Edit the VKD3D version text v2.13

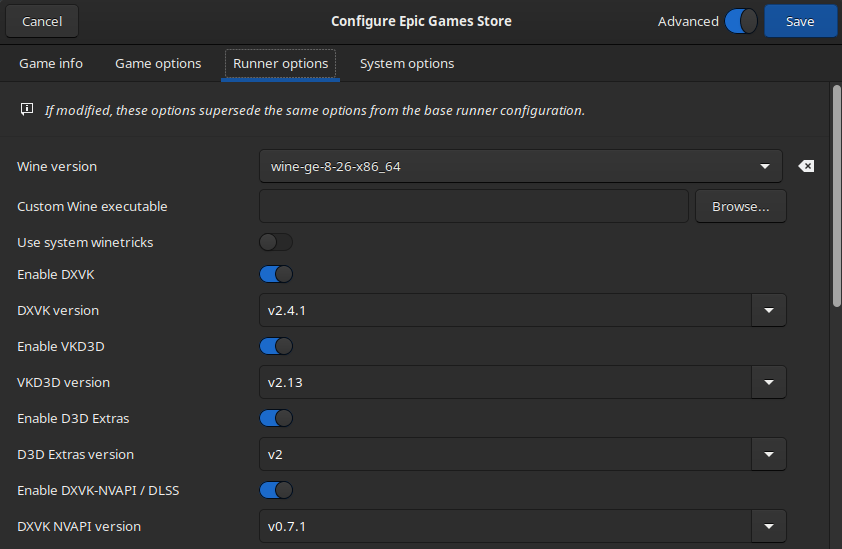(x=505, y=382)
